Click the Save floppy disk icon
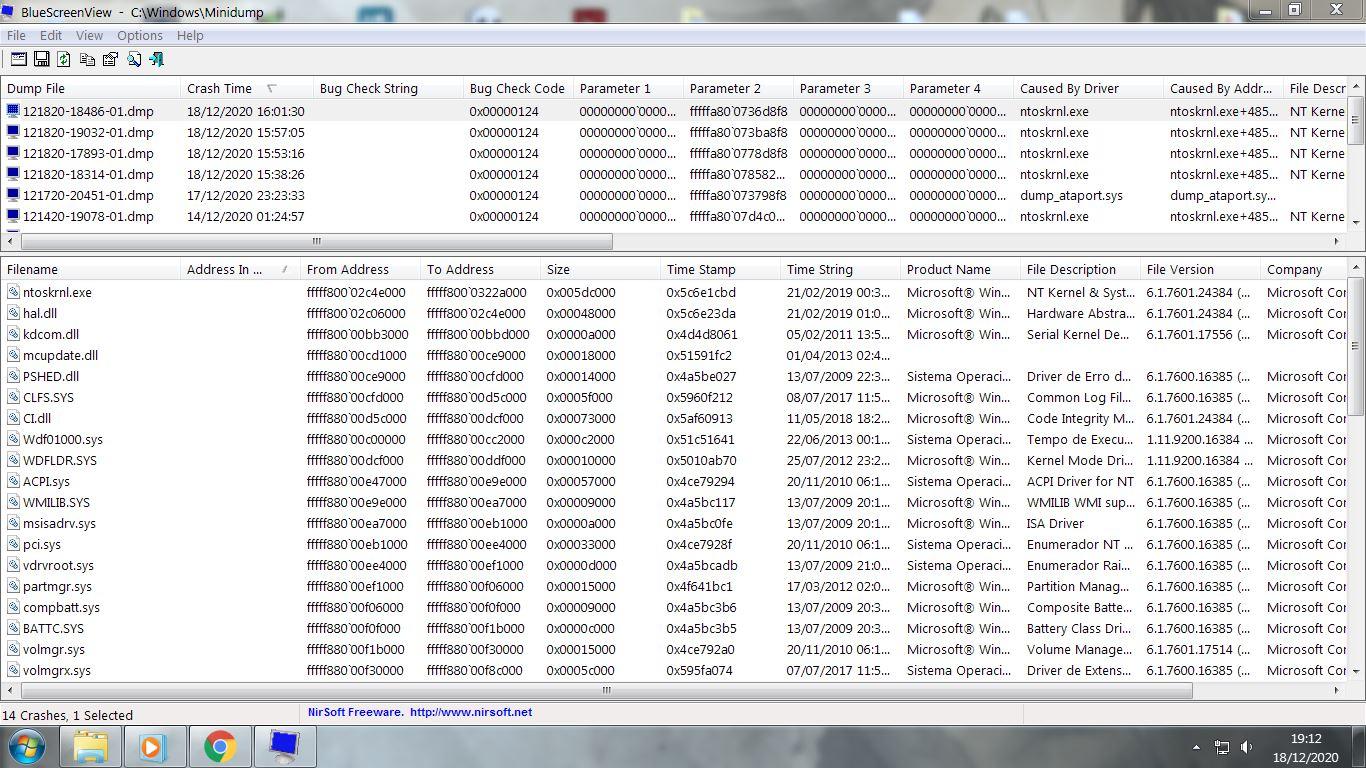The width and height of the screenshot is (1366, 768). [41, 60]
